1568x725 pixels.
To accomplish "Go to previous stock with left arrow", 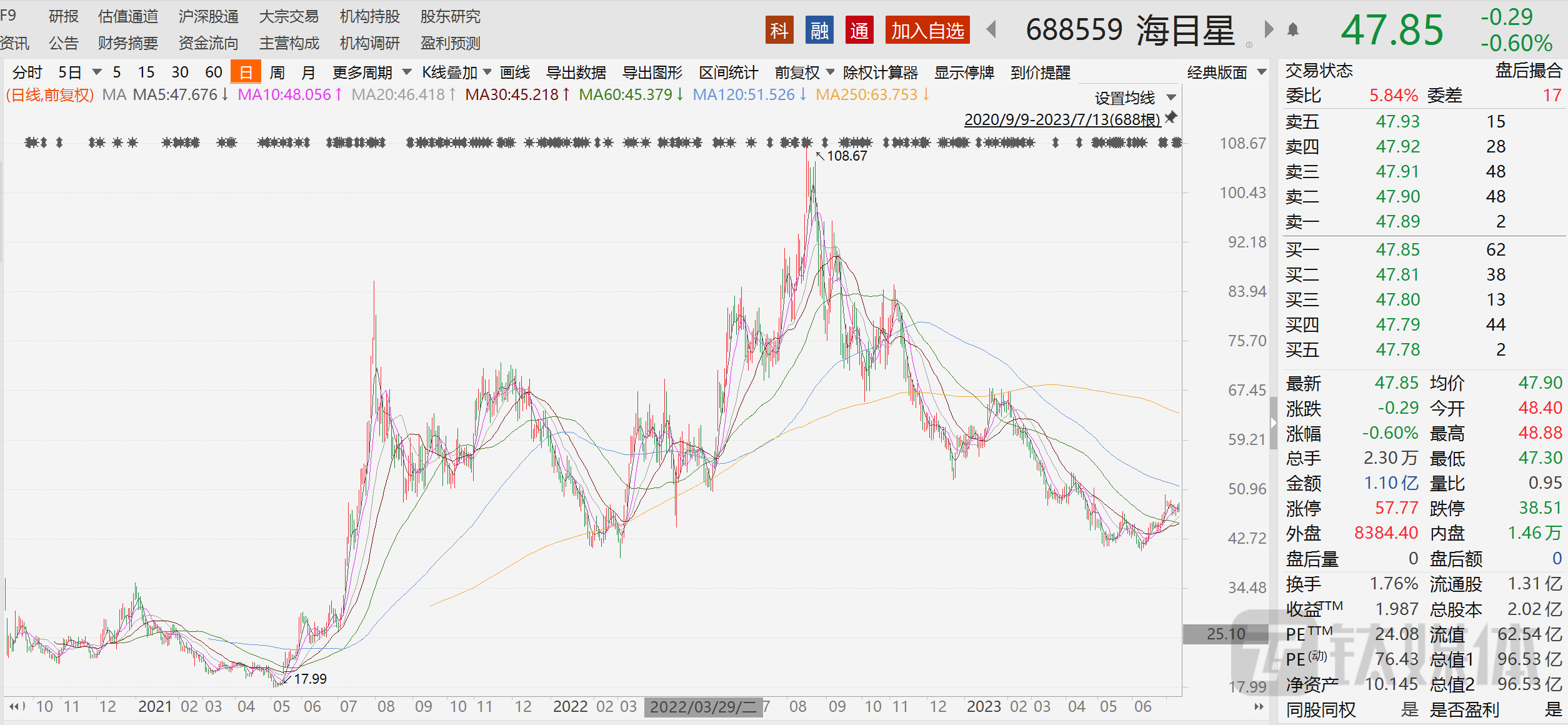I will pos(991,29).
